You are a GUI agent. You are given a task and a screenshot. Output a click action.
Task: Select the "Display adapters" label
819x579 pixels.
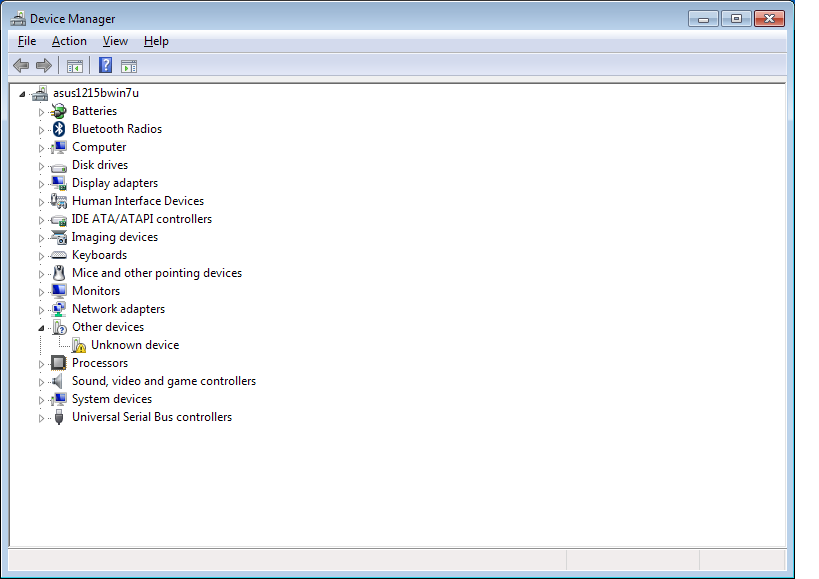(x=115, y=183)
